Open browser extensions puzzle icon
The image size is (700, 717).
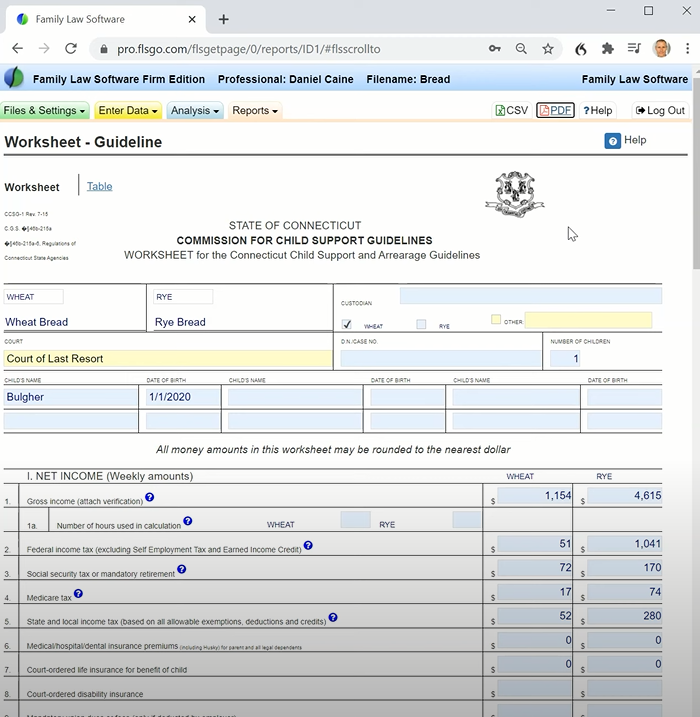tap(607, 48)
